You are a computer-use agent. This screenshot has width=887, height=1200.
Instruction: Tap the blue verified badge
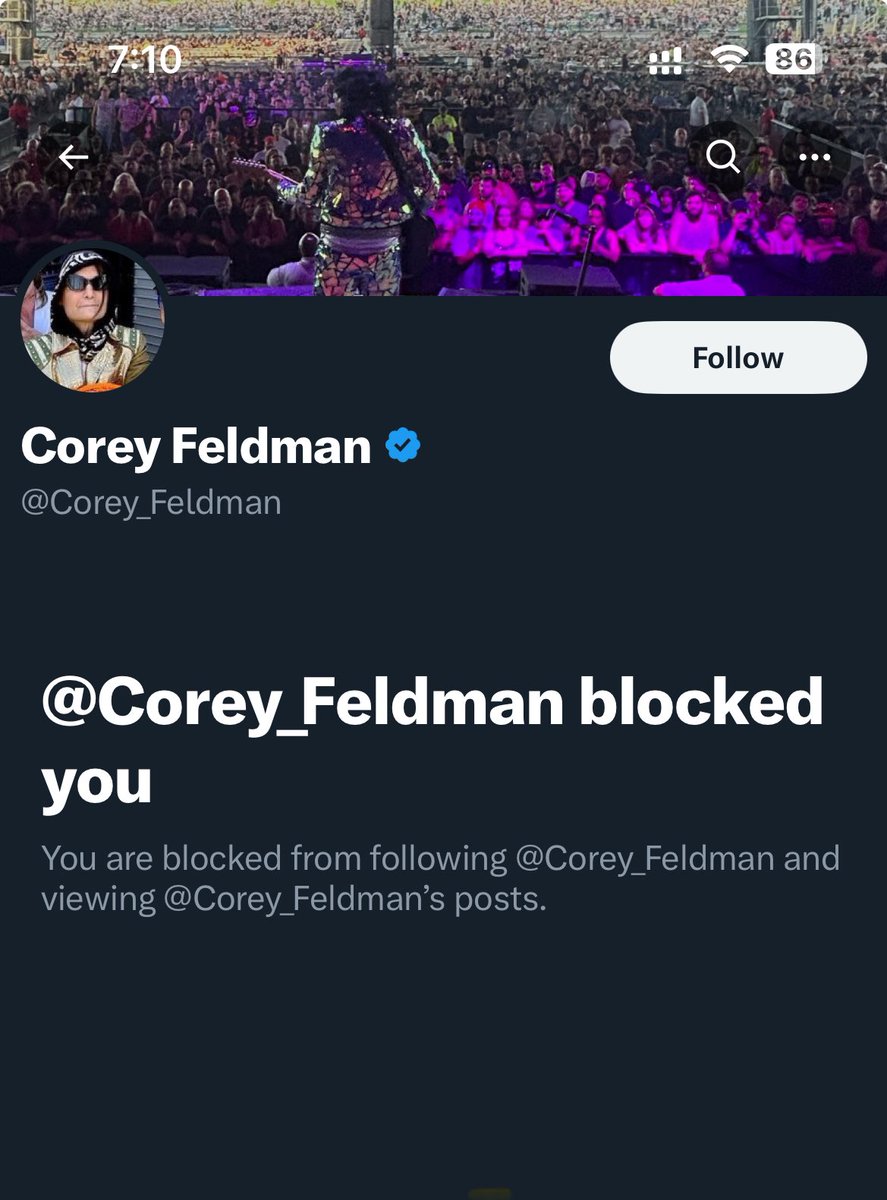[403, 446]
